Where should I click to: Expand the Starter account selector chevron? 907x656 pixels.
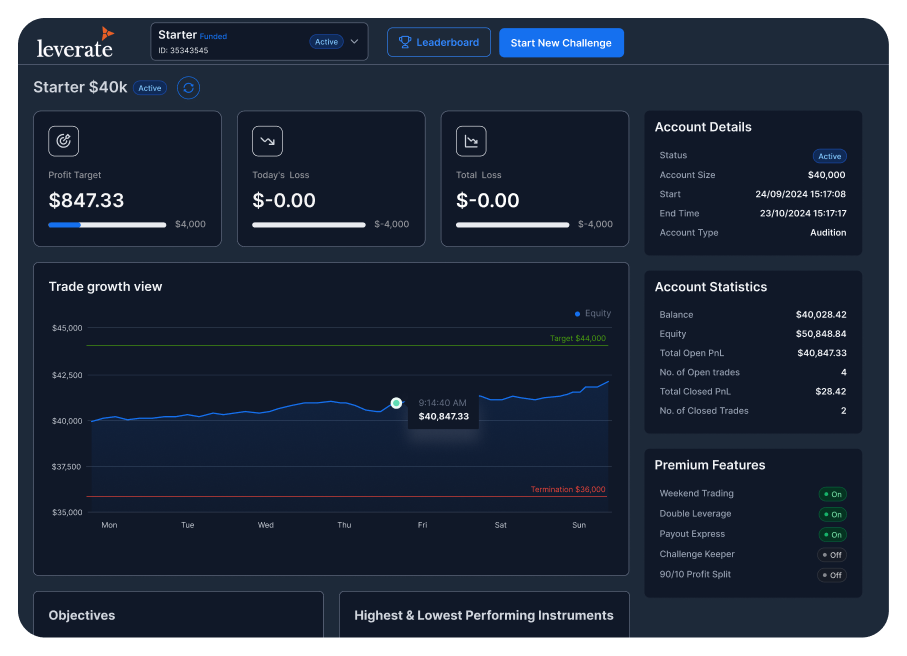pyautogui.click(x=354, y=42)
